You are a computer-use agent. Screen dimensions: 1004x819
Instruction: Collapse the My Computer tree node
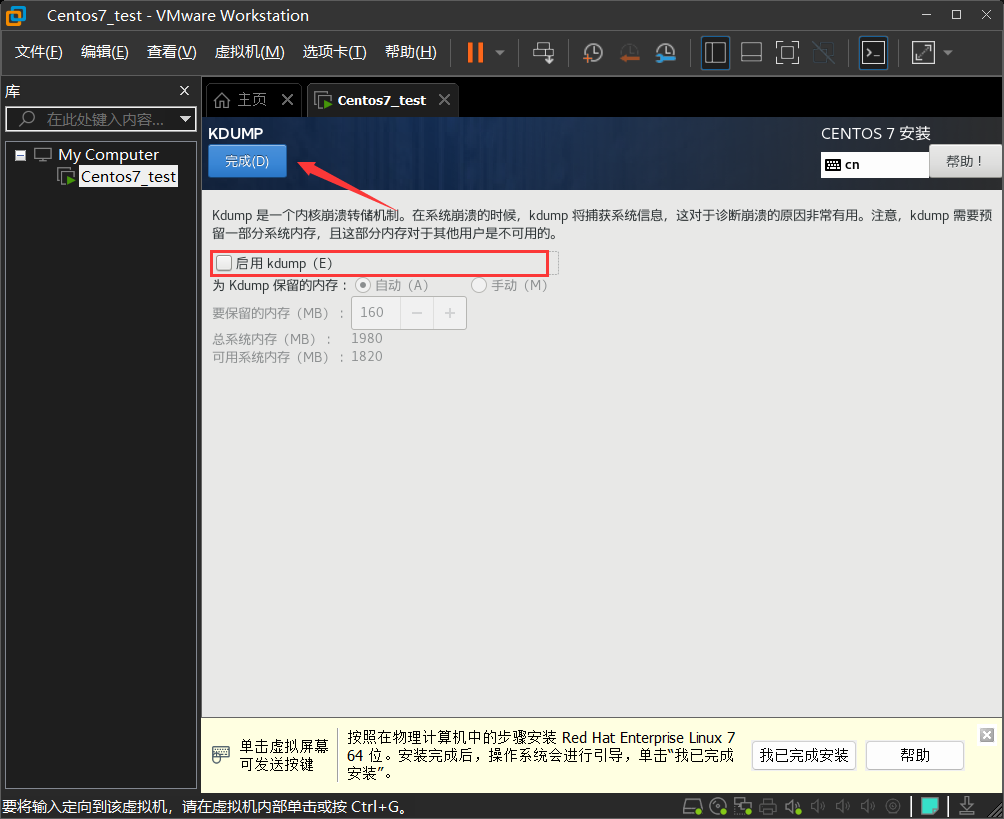point(20,155)
